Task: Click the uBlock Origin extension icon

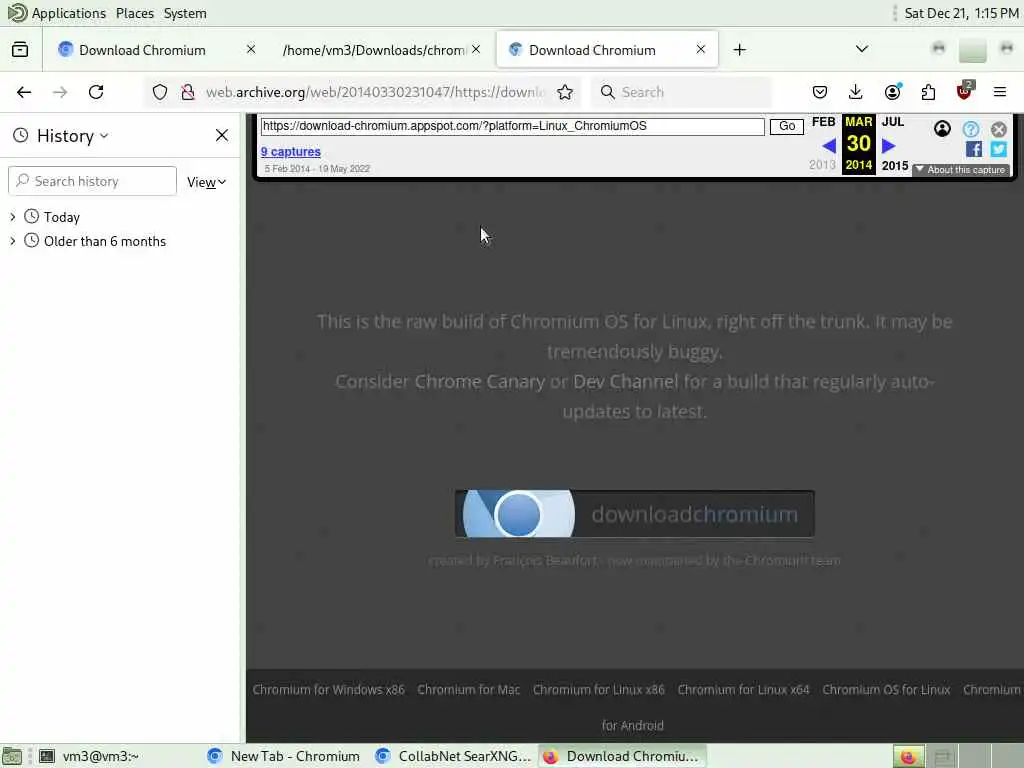Action: pyautogui.click(x=964, y=91)
